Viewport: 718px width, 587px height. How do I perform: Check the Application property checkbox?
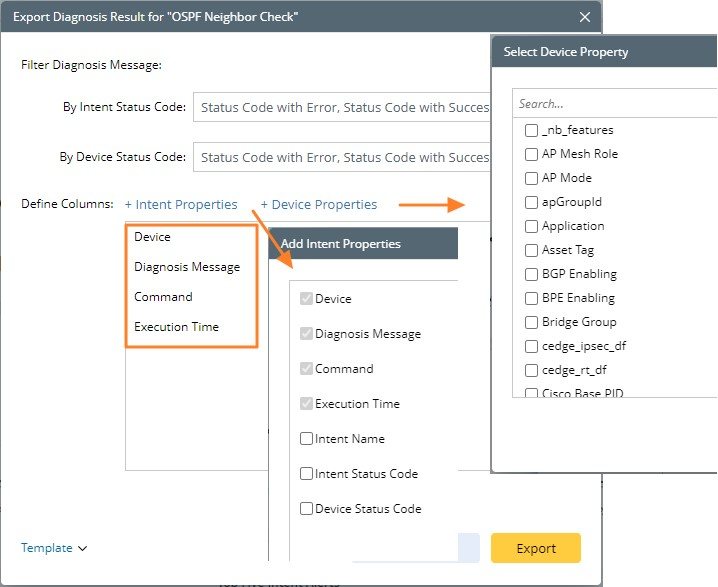[x=532, y=226]
